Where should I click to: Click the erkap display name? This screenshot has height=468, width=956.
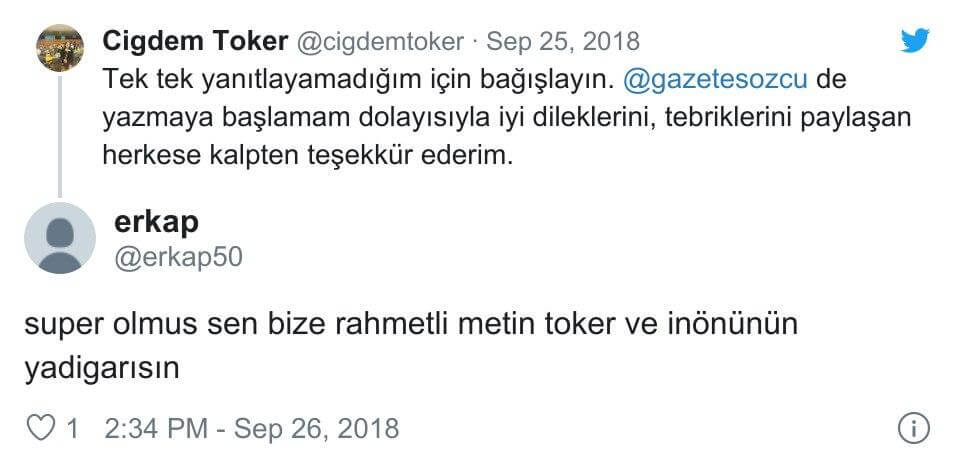157,222
